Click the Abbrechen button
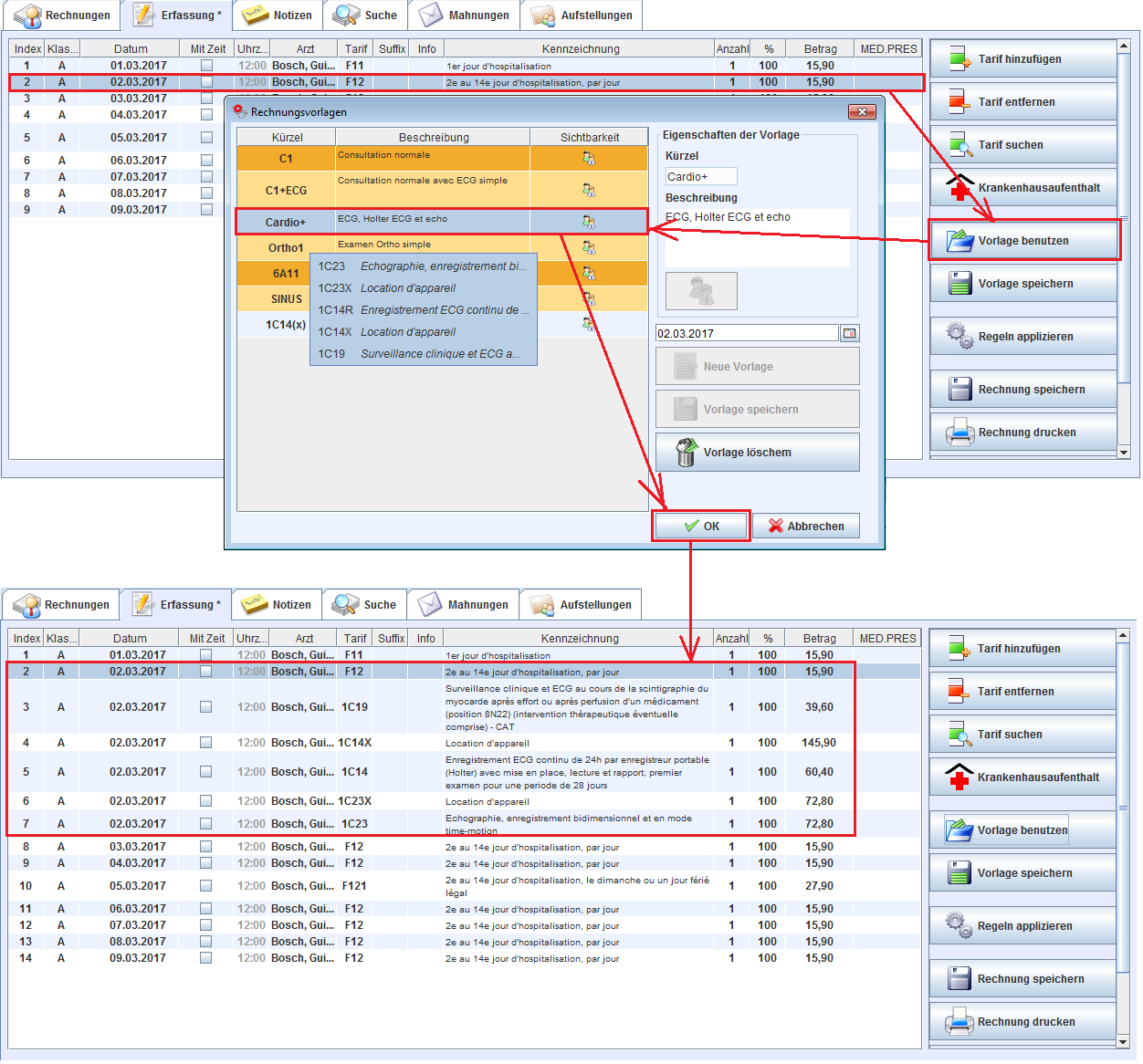This screenshot has height=1064, width=1143. click(806, 527)
